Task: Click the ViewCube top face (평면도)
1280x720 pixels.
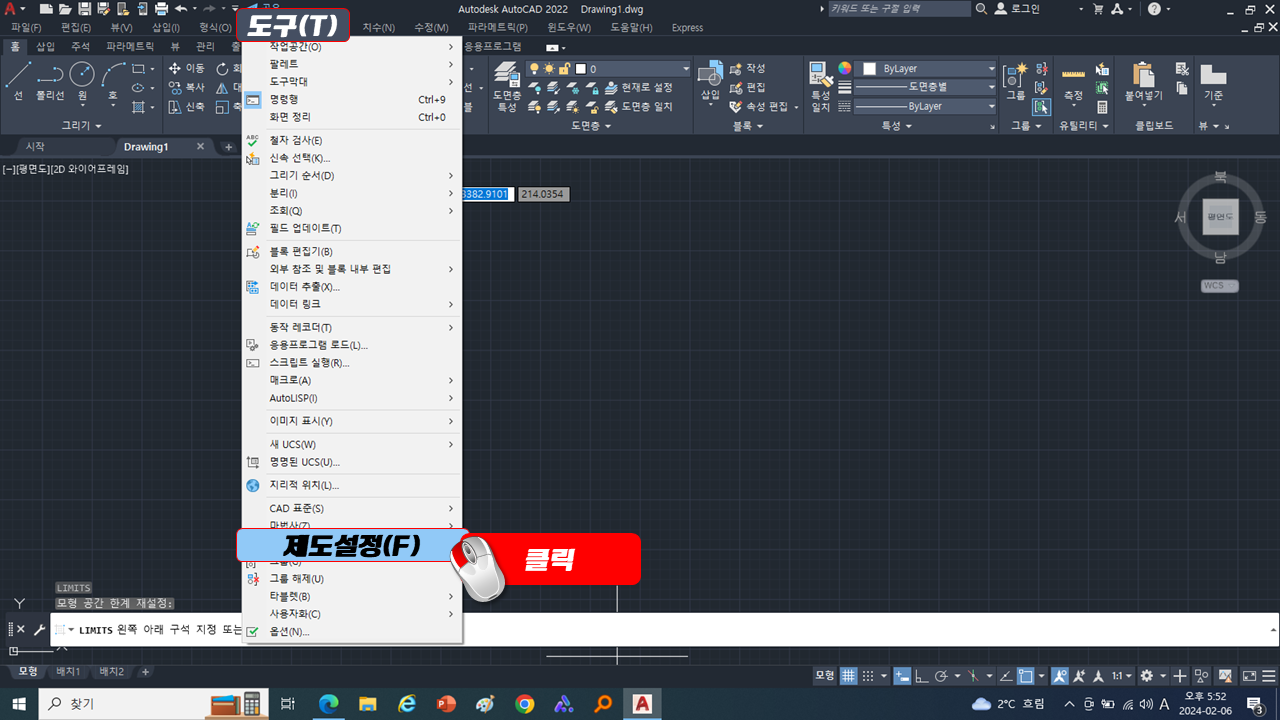Action: (1220, 216)
